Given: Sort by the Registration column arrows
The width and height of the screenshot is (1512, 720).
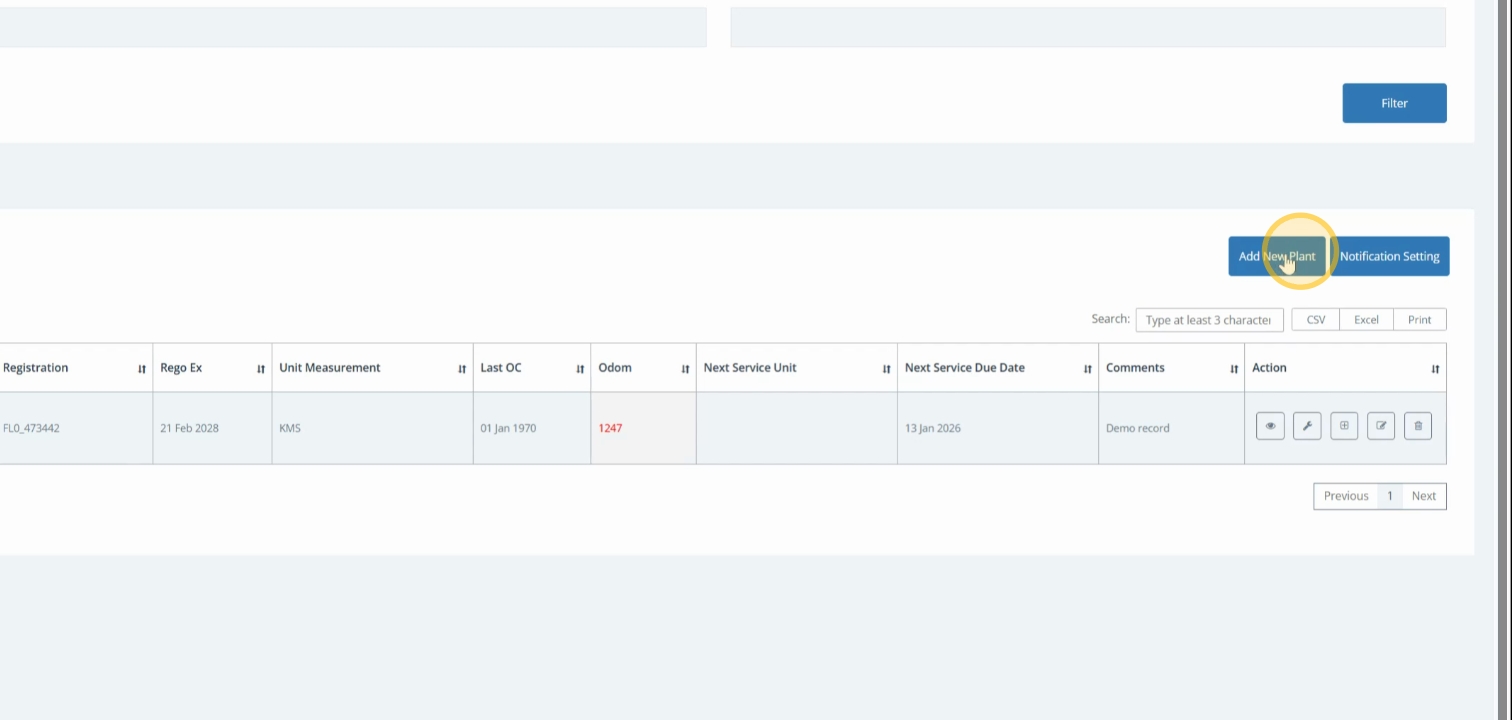Looking at the screenshot, I should [142, 369].
